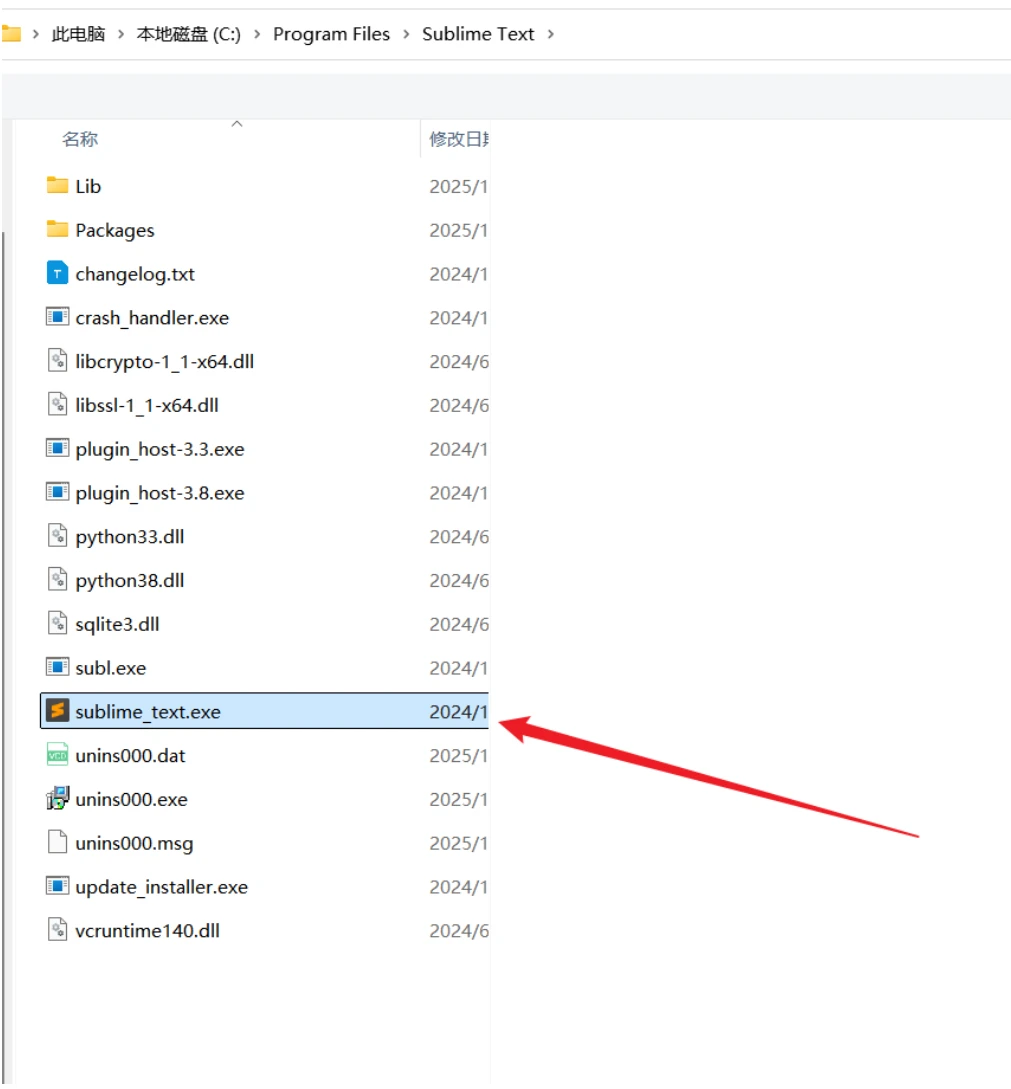Click the libssl-1_1-x64.dll file icon
1011x1089 pixels.
click(57, 404)
